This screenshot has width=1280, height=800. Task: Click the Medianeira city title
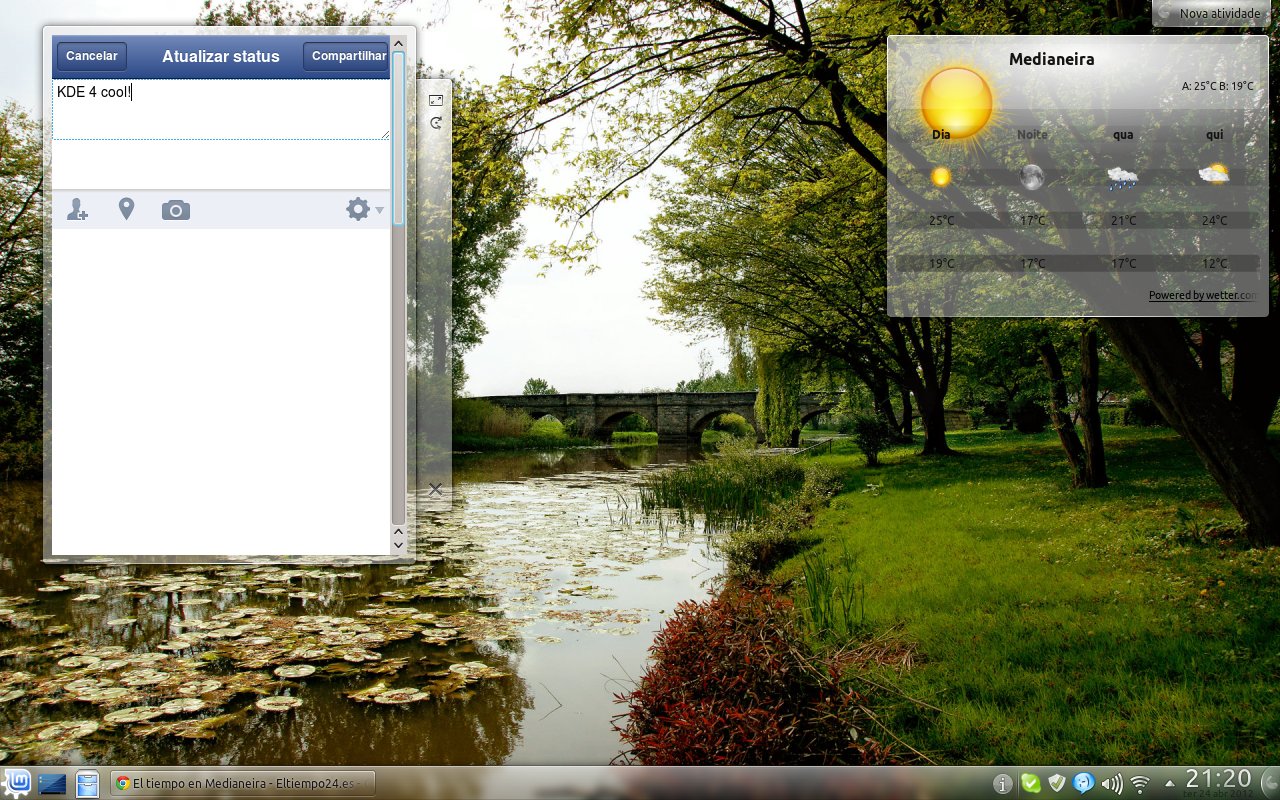click(x=1051, y=59)
